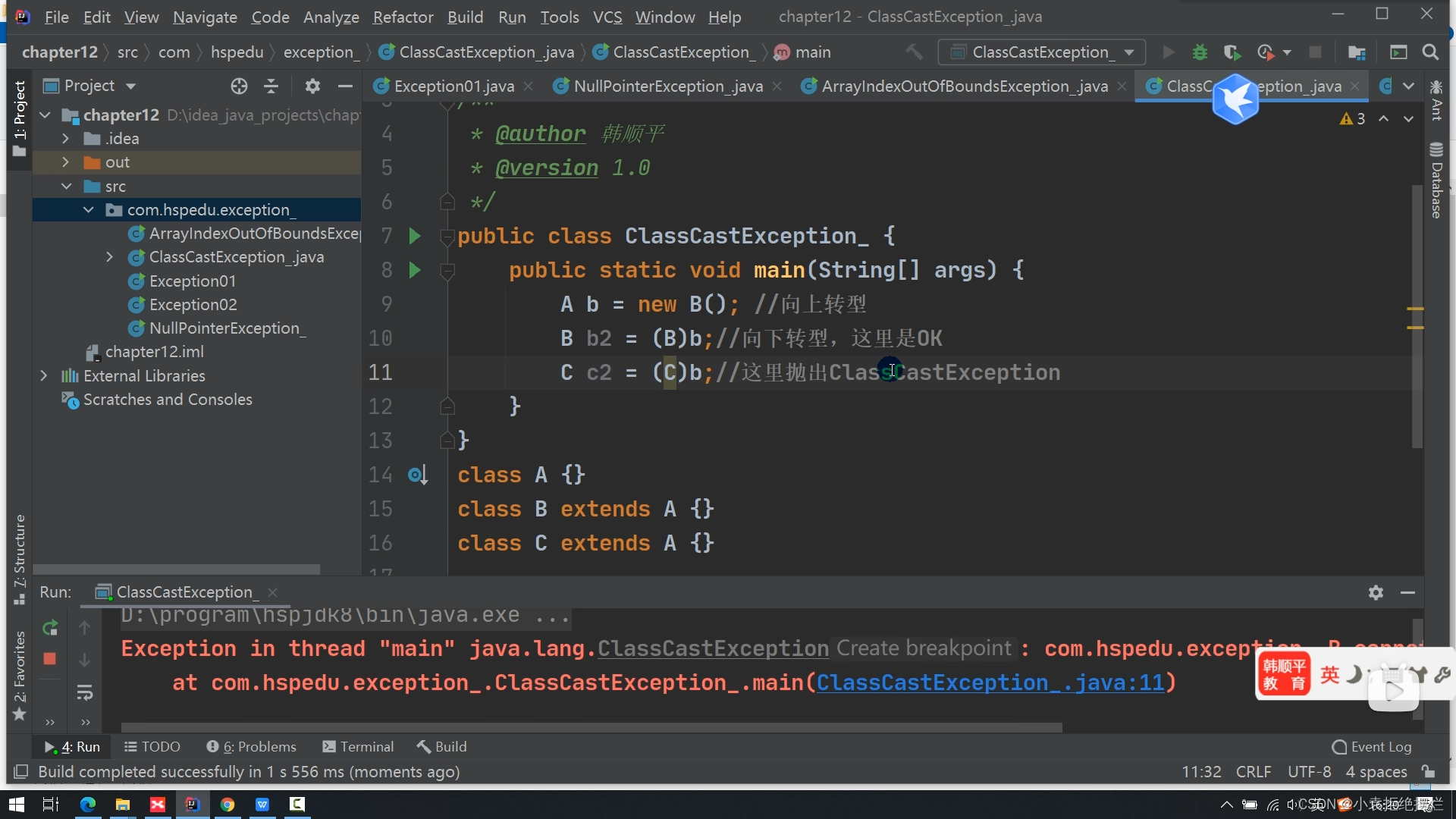
Task: Open Run panel settings gear
Action: click(1376, 592)
